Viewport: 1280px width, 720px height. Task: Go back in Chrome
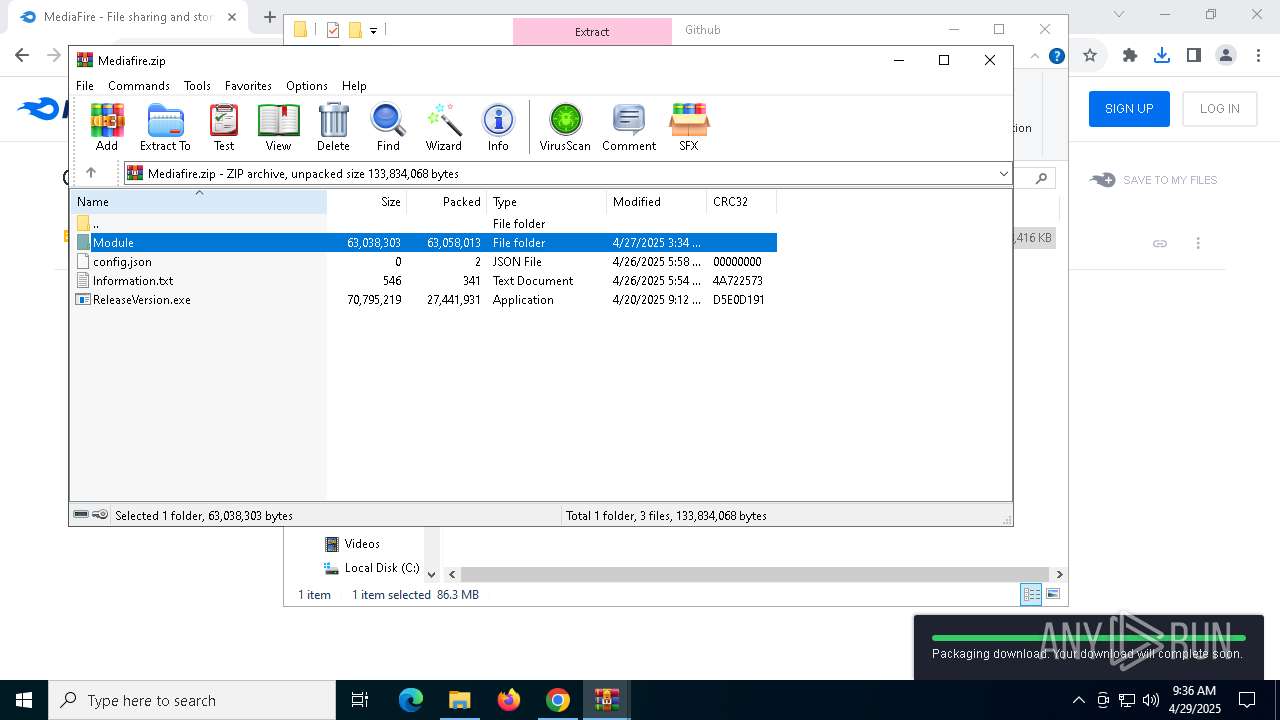pos(22,56)
